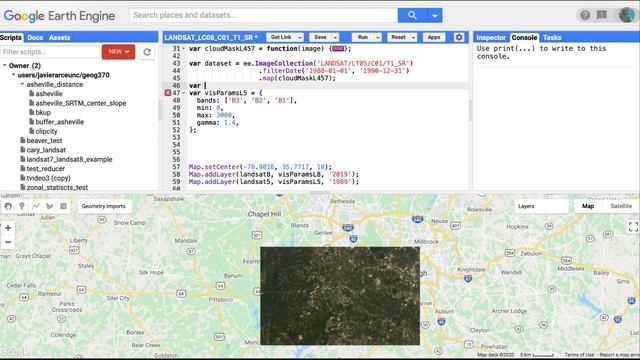Click the code editor vertical scrollbar

[470, 110]
